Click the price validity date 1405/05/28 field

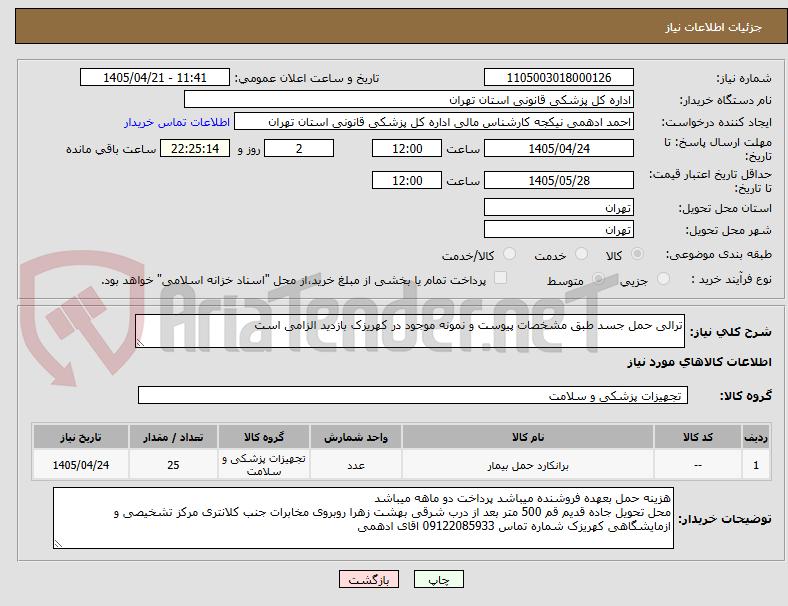(559, 180)
